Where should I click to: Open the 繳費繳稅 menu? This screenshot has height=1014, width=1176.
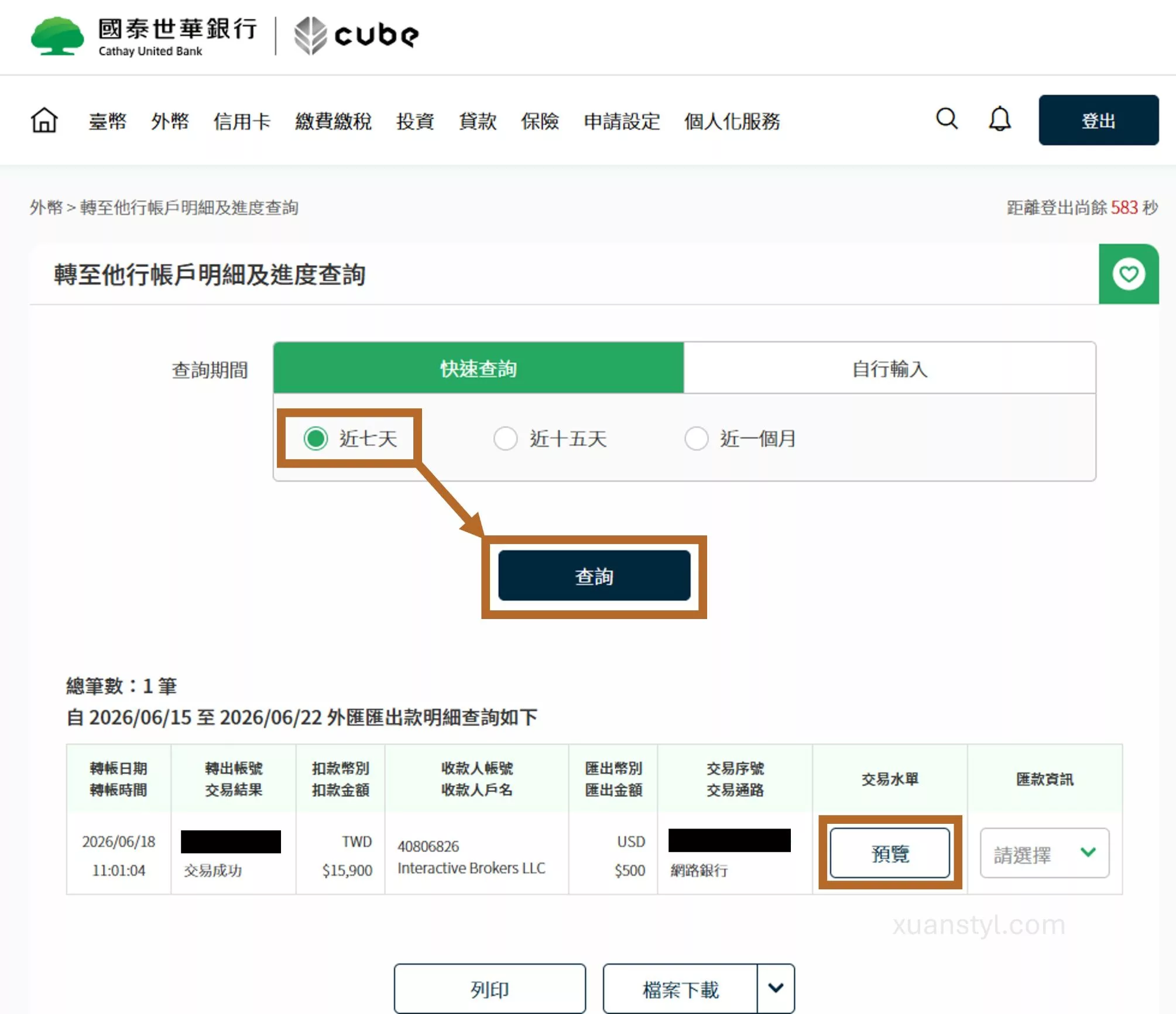[333, 121]
